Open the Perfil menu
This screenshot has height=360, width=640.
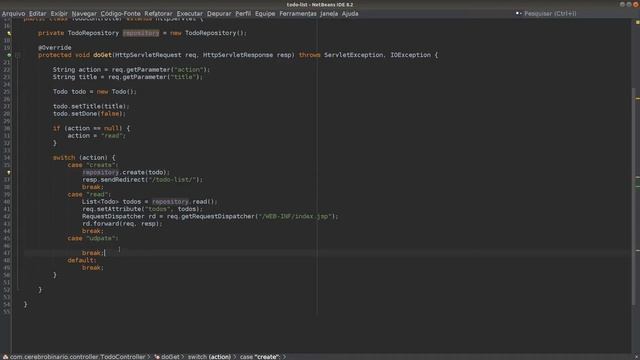(x=243, y=13)
